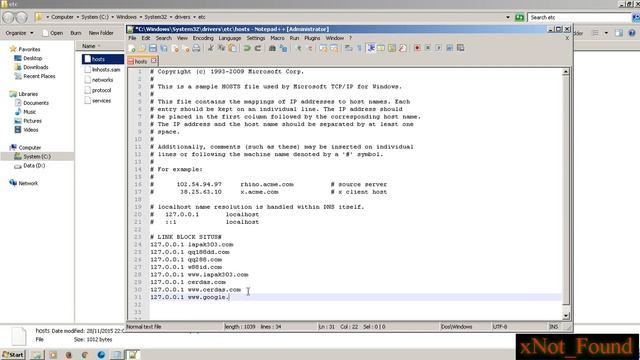Click the Function List toolbar icon

[402, 48]
